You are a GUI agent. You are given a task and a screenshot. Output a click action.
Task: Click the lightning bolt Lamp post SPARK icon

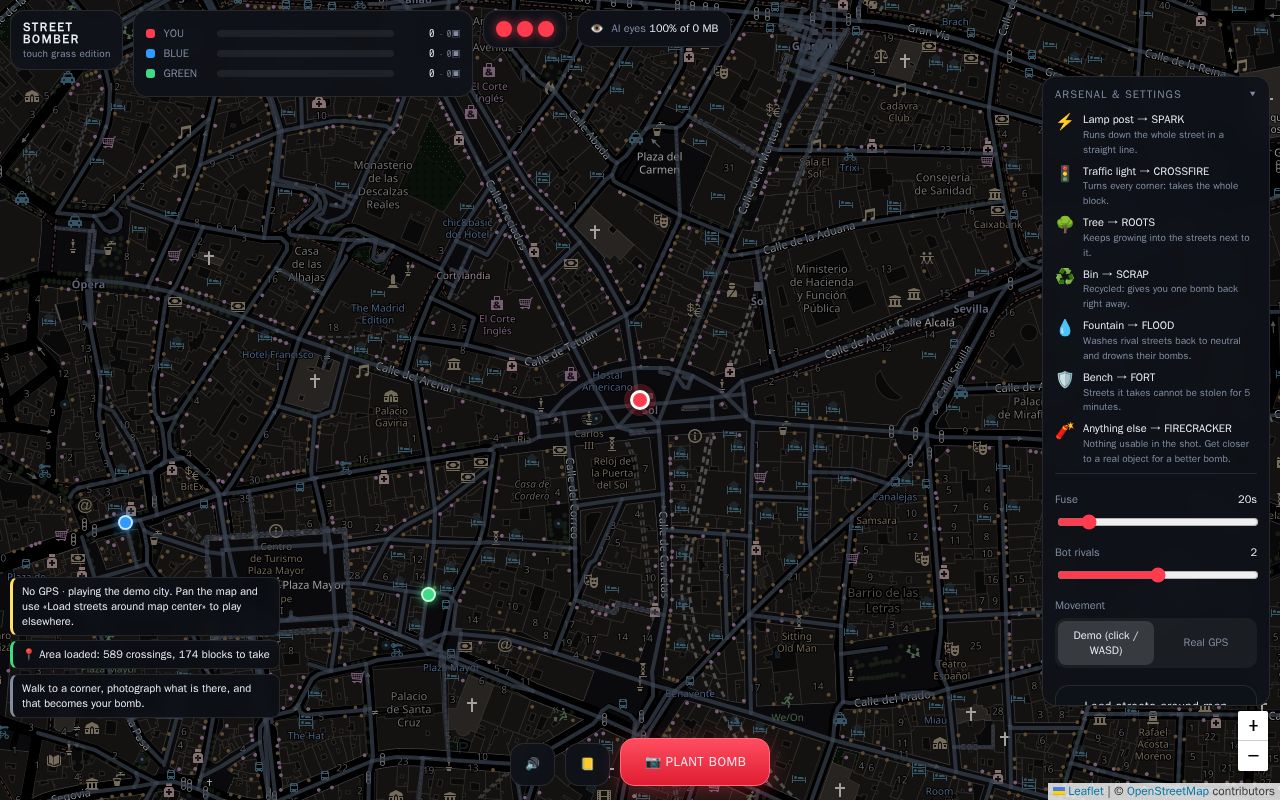pos(1065,121)
